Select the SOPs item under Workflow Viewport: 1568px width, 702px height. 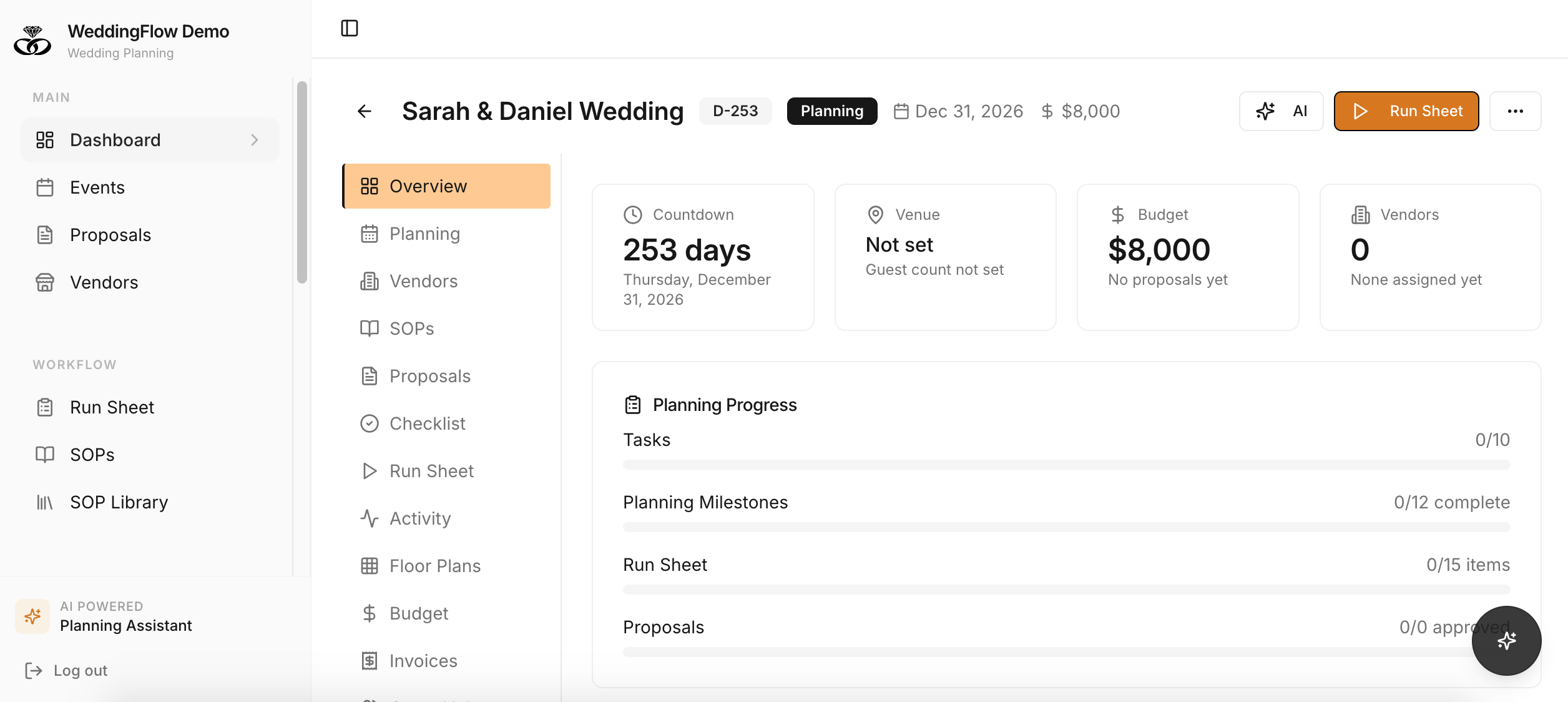click(x=91, y=454)
